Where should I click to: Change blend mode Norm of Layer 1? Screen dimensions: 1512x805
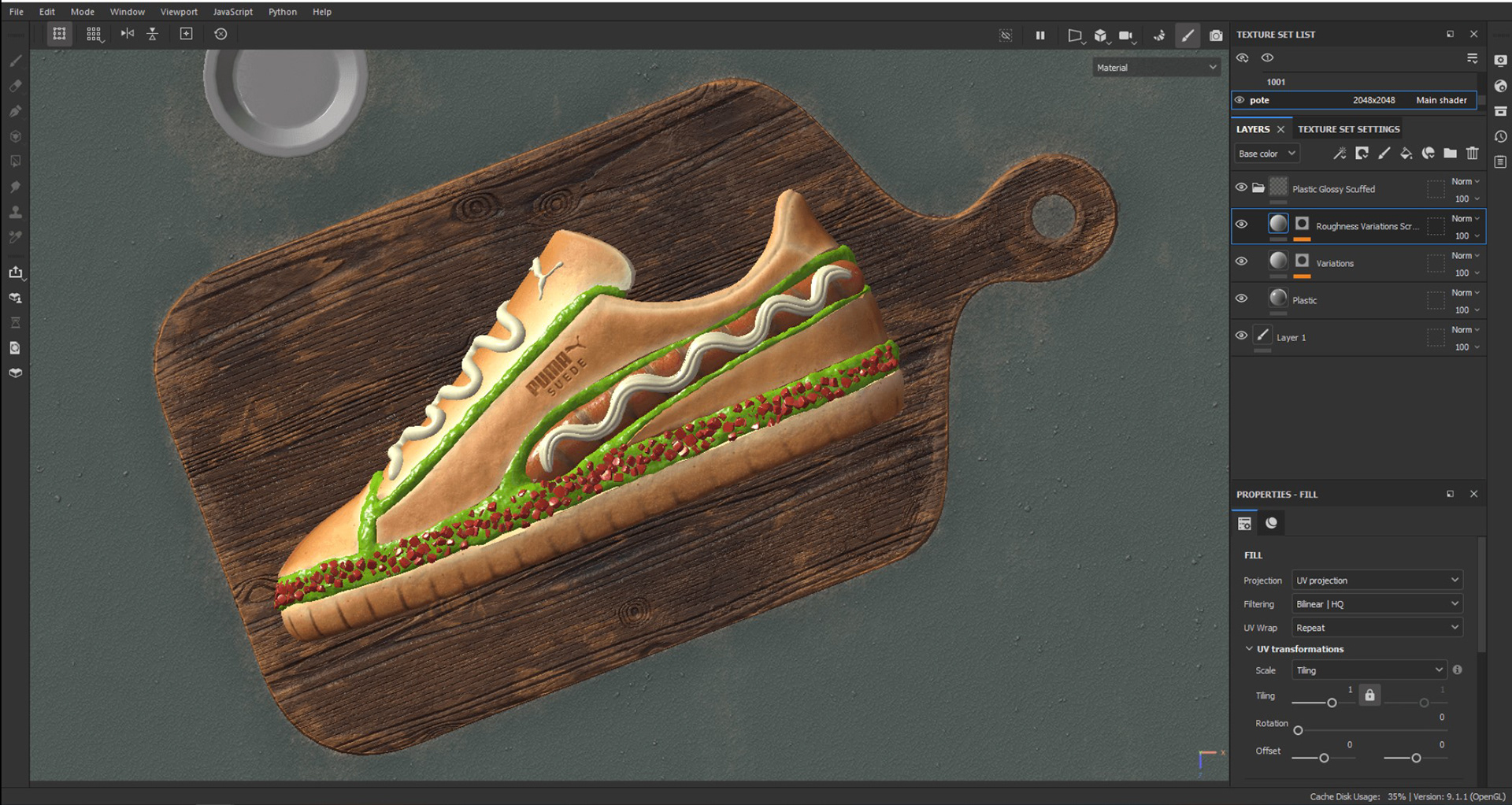click(1466, 330)
